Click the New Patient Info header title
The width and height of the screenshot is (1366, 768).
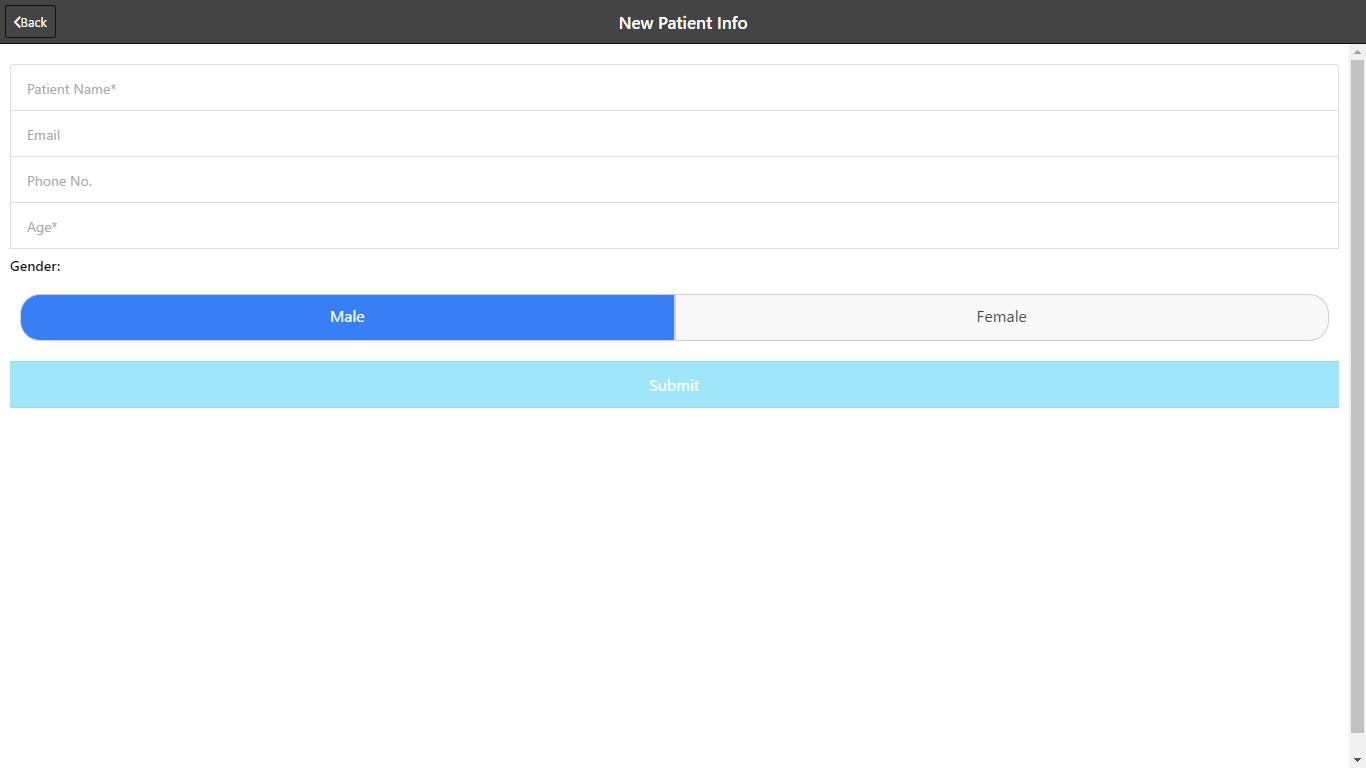pos(683,23)
